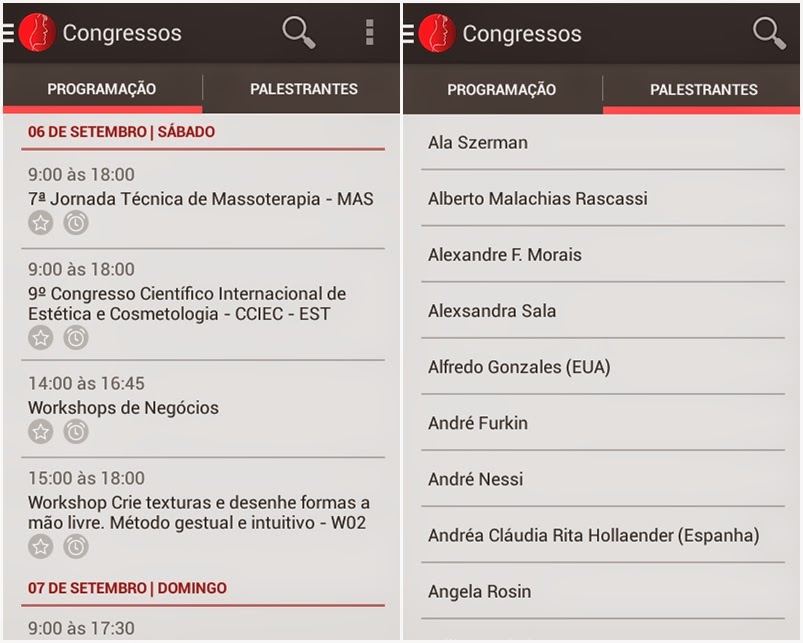Star the Workshop Crie texturas W02 session
This screenshot has width=803, height=643.
40,546
